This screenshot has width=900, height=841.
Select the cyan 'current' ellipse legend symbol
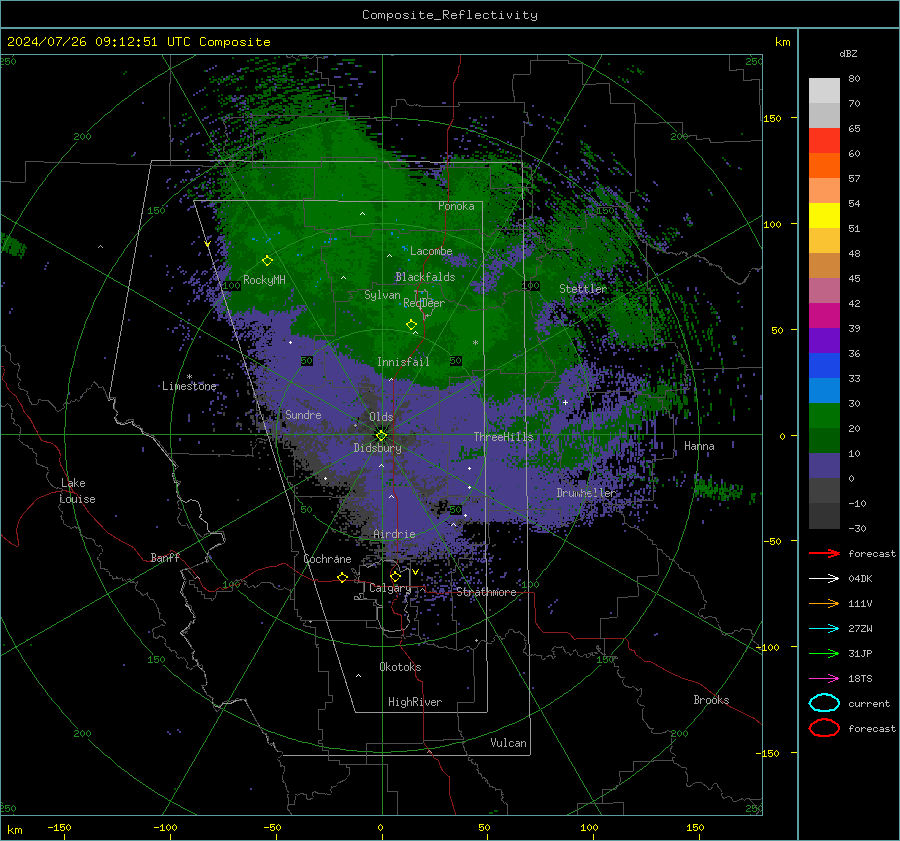pyautogui.click(x=824, y=703)
